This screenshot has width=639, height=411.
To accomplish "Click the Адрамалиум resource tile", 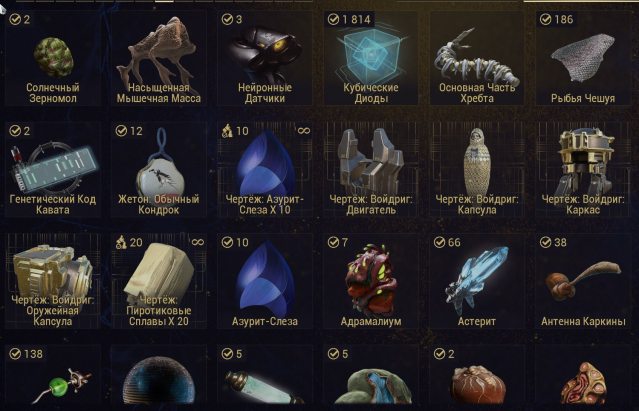I will (371, 281).
